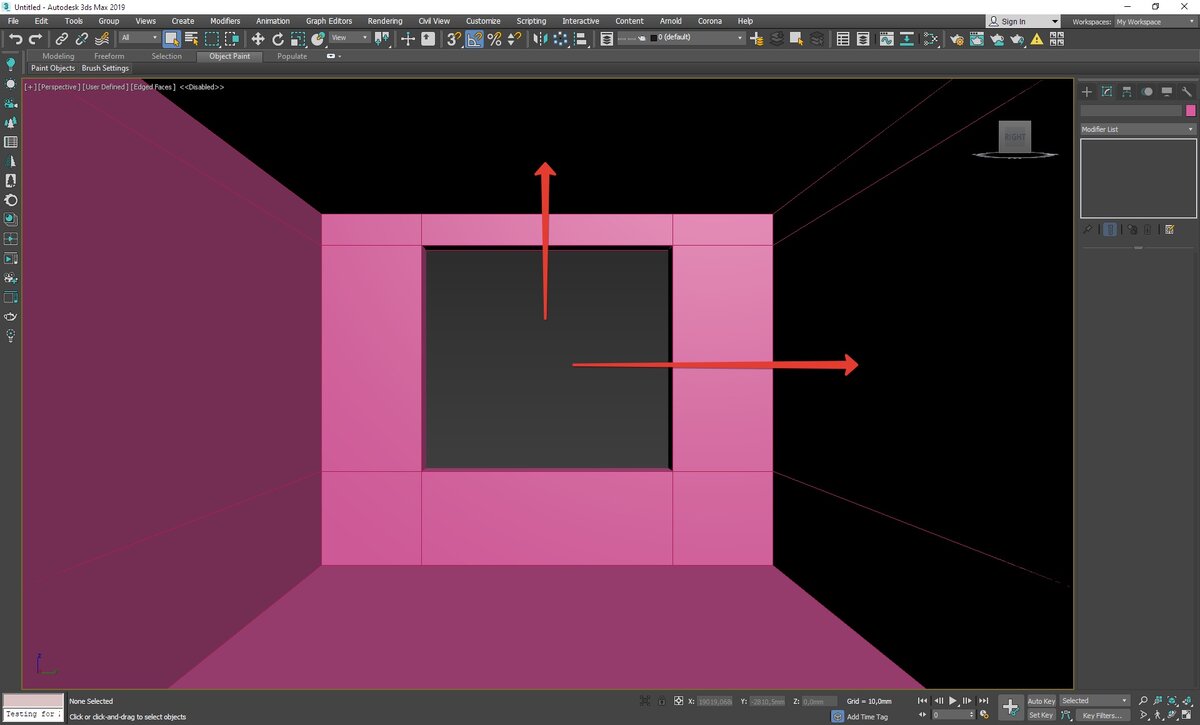This screenshot has height=725, width=1200.
Task: Click the yellow warning triangle icon
Action: click(1037, 39)
